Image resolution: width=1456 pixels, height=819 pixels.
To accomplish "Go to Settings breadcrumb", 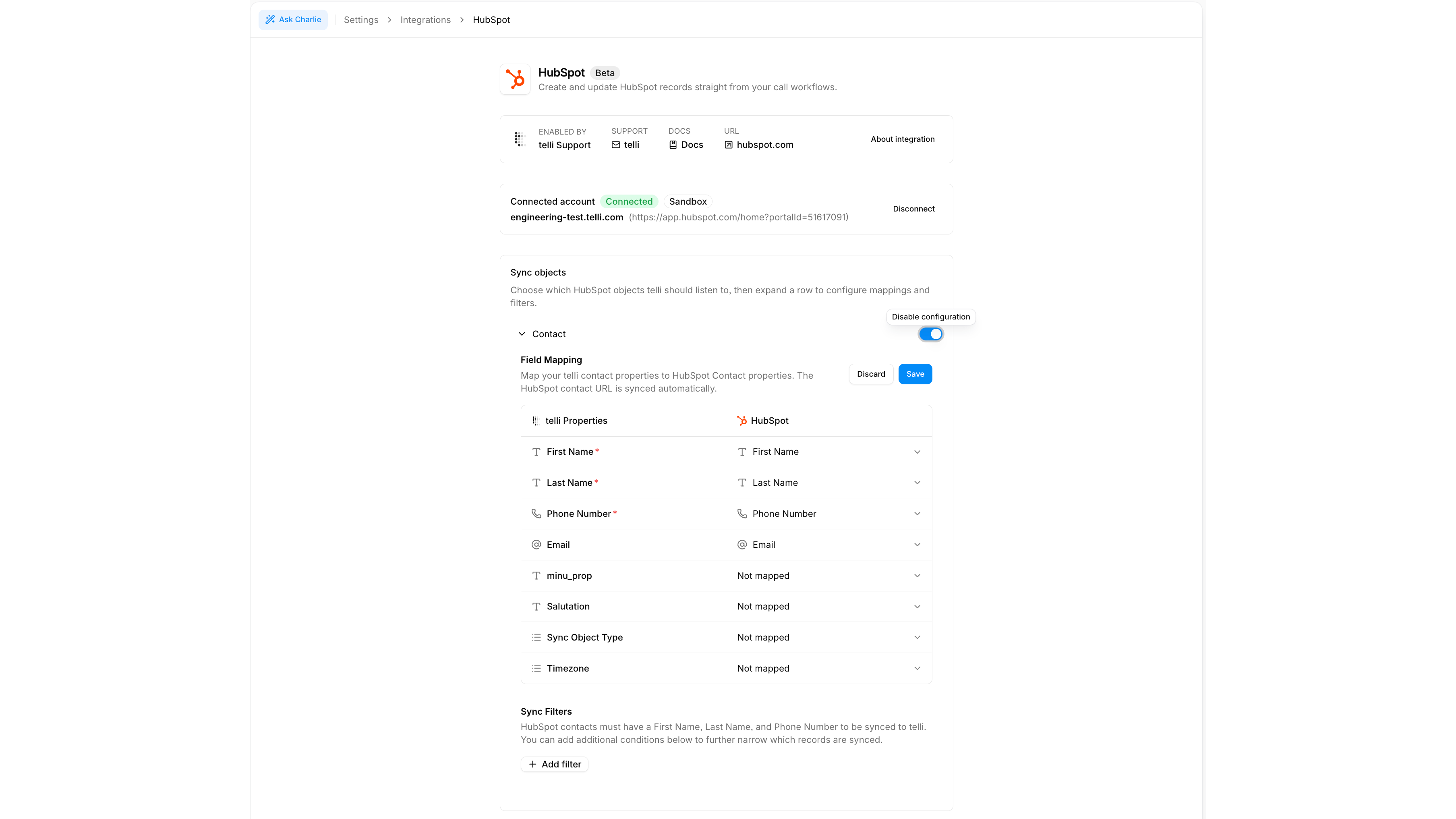I will tap(360, 20).
